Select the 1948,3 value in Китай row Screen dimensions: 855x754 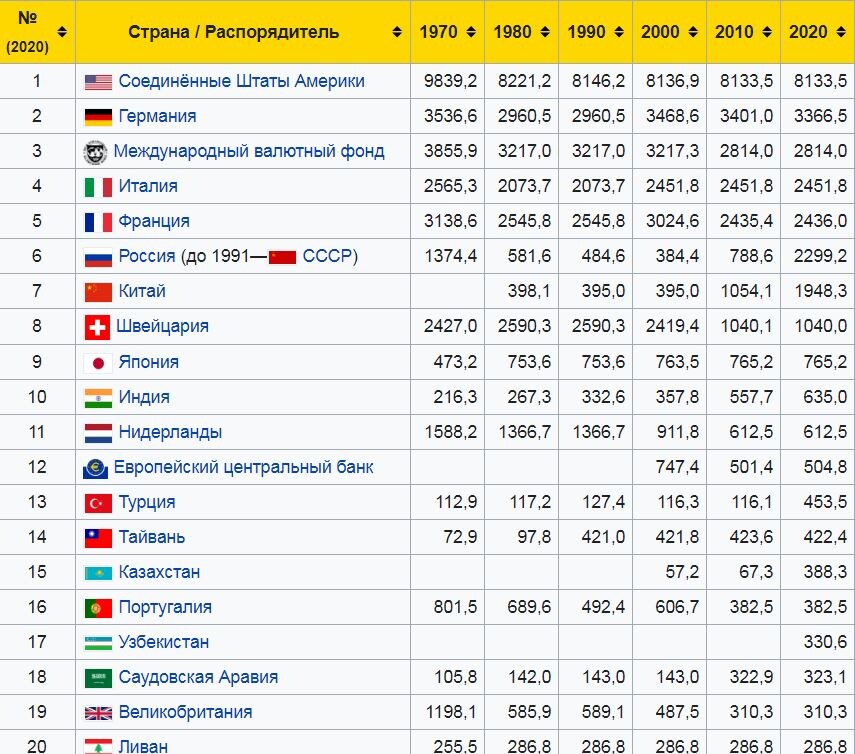tap(821, 291)
